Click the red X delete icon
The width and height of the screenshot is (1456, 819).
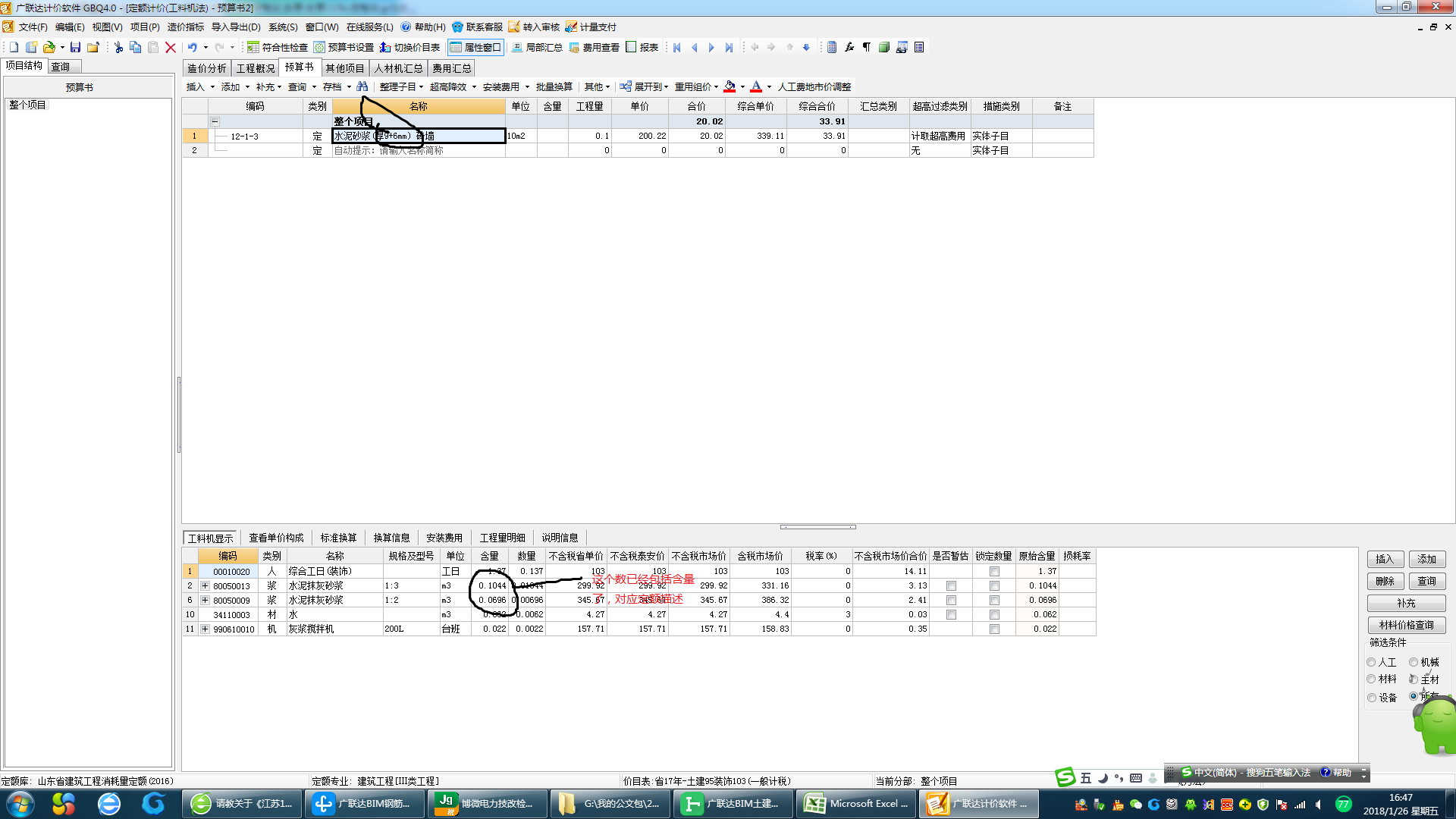click(171, 47)
